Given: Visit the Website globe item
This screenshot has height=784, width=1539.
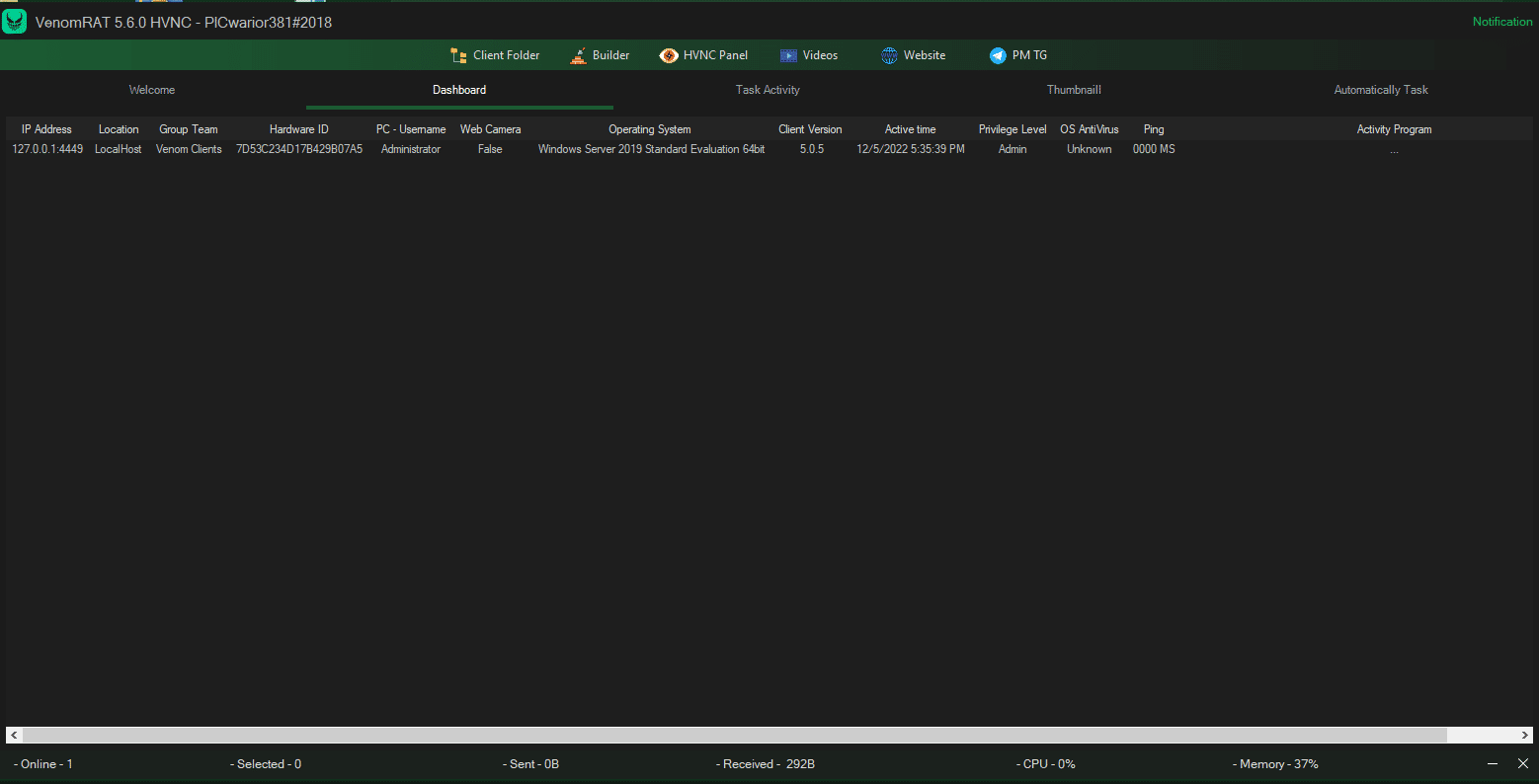Looking at the screenshot, I should [914, 55].
